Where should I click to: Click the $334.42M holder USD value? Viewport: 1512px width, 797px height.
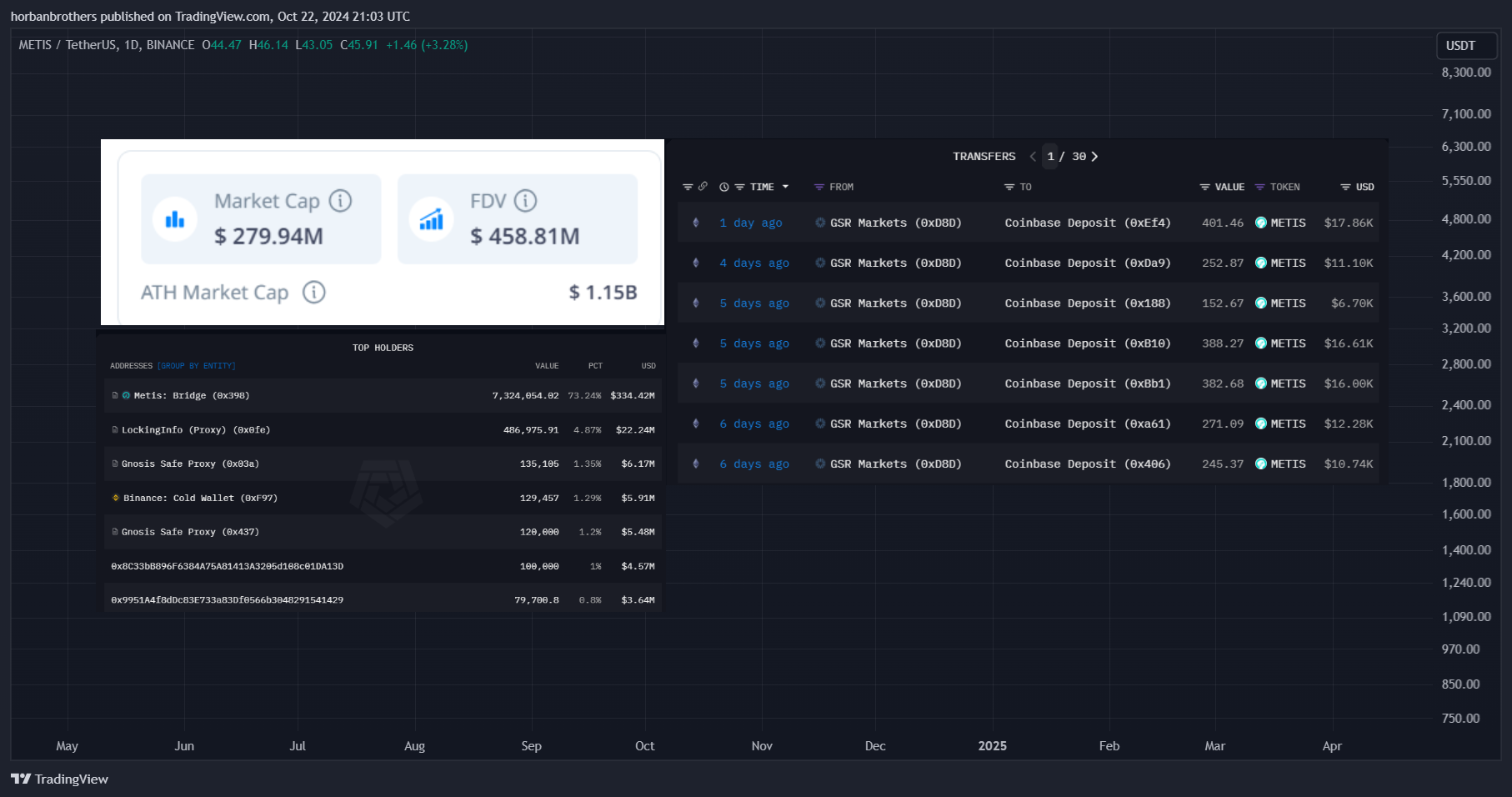[x=633, y=395]
